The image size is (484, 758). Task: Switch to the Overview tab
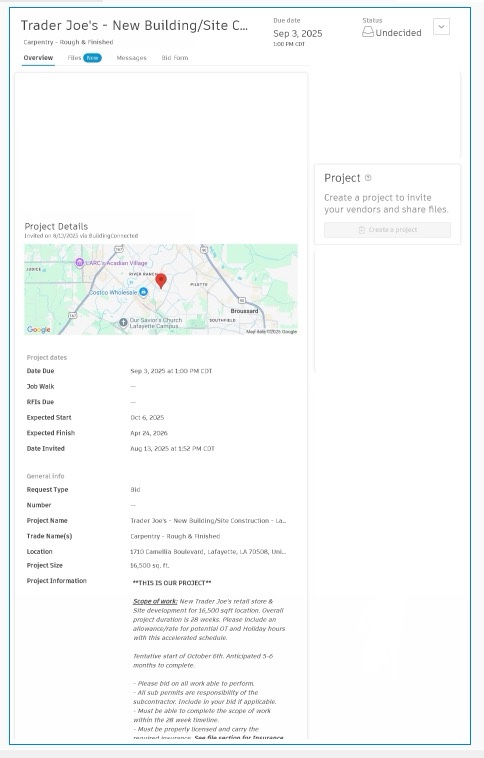click(x=38, y=58)
